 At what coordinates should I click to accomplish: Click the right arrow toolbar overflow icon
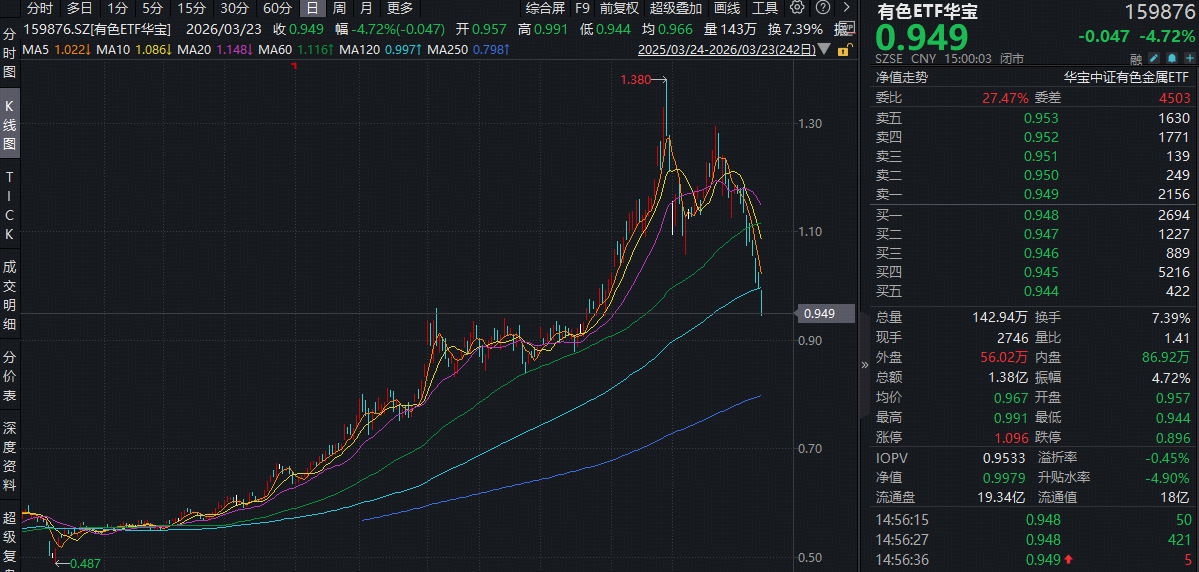845,8
